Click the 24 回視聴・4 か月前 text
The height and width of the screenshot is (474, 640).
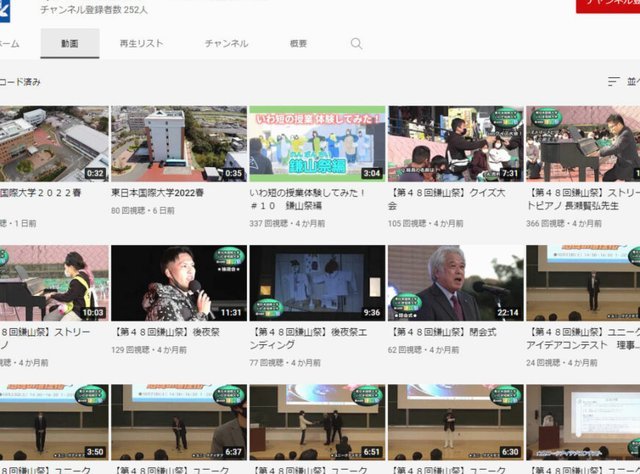click(562, 363)
